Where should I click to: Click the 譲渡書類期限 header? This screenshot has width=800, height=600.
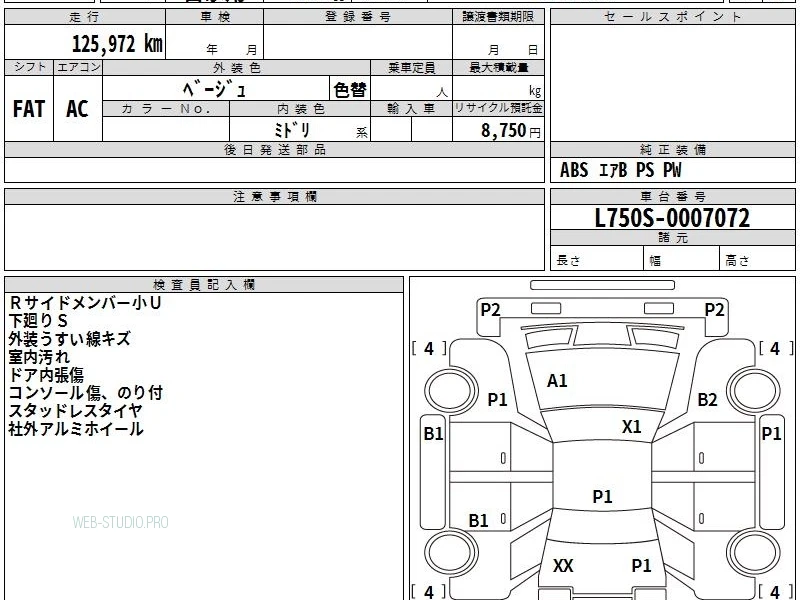click(498, 17)
